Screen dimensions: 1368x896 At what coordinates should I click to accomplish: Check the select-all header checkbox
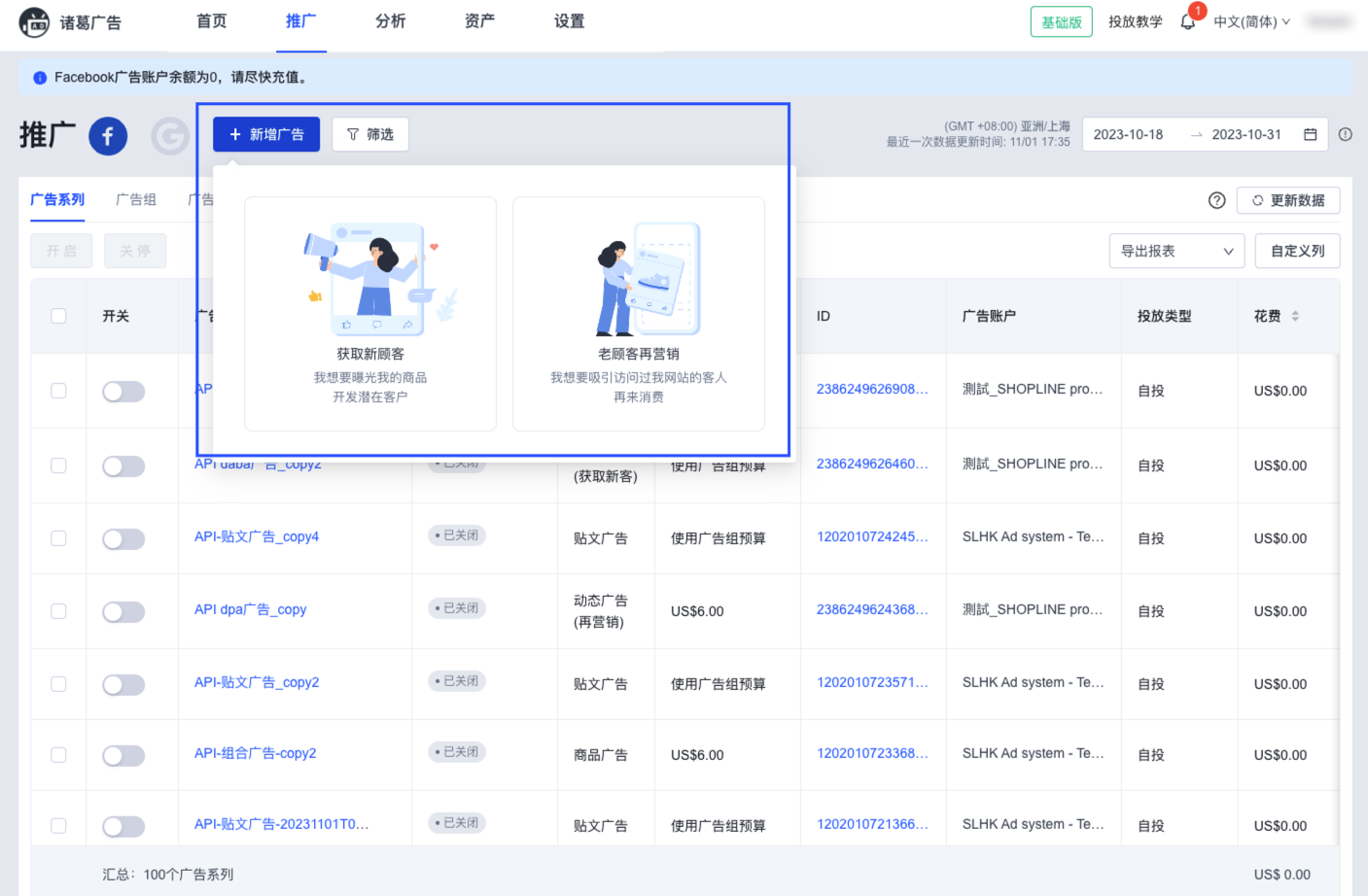coord(58,316)
